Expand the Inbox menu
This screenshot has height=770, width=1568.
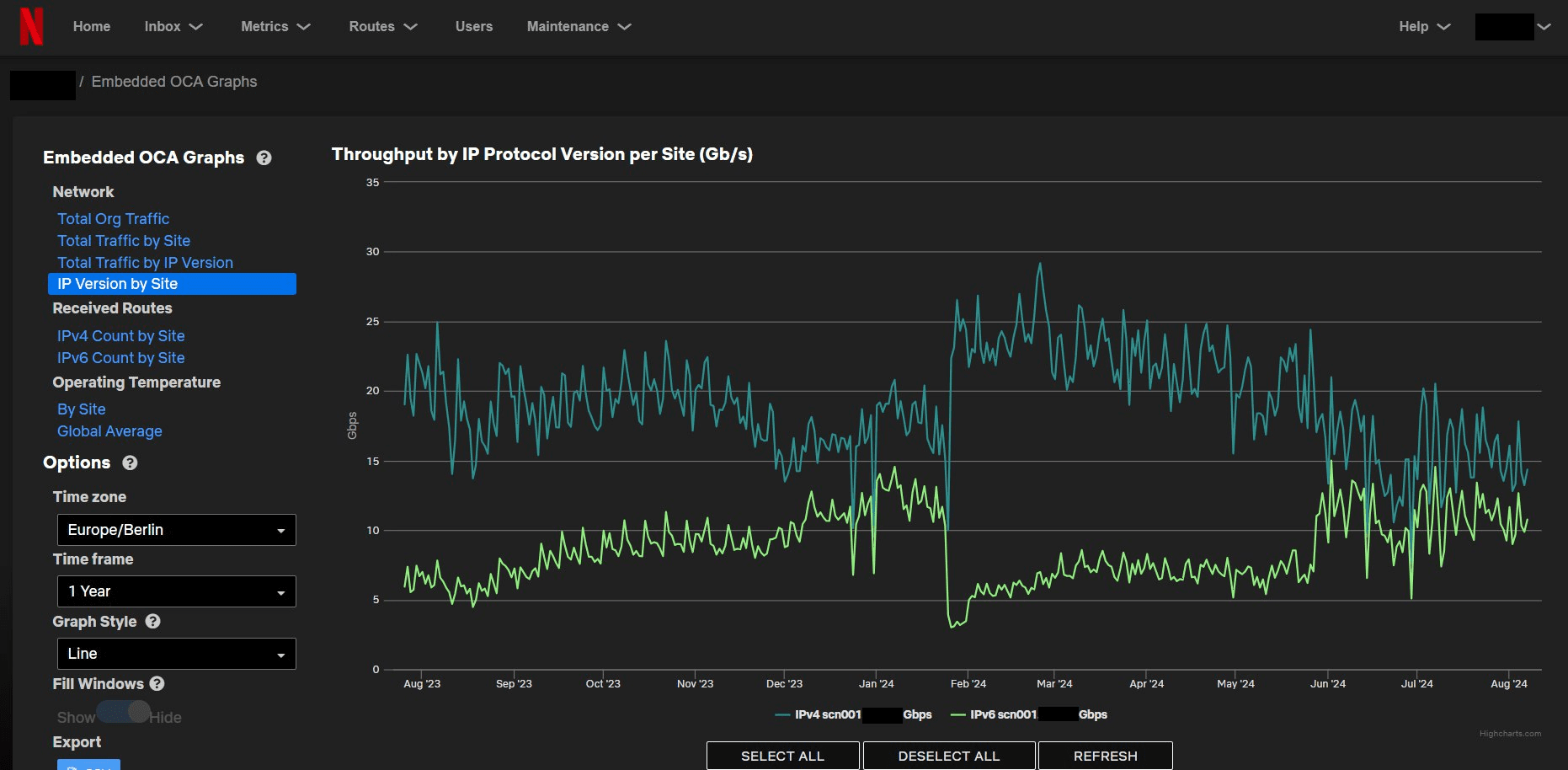[173, 27]
